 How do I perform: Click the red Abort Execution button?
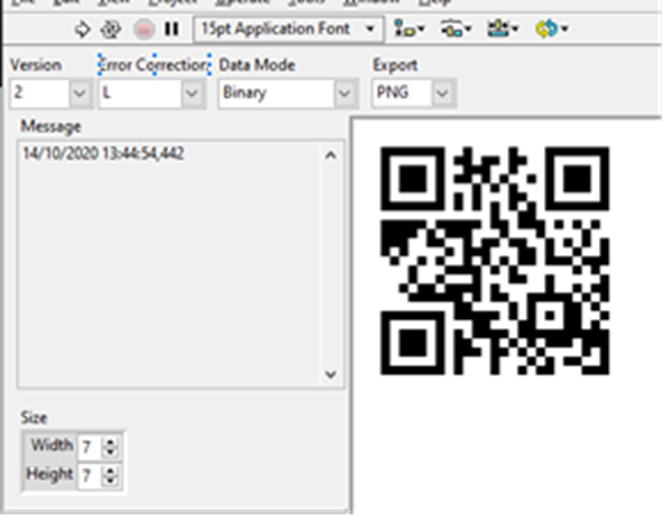[144, 30]
